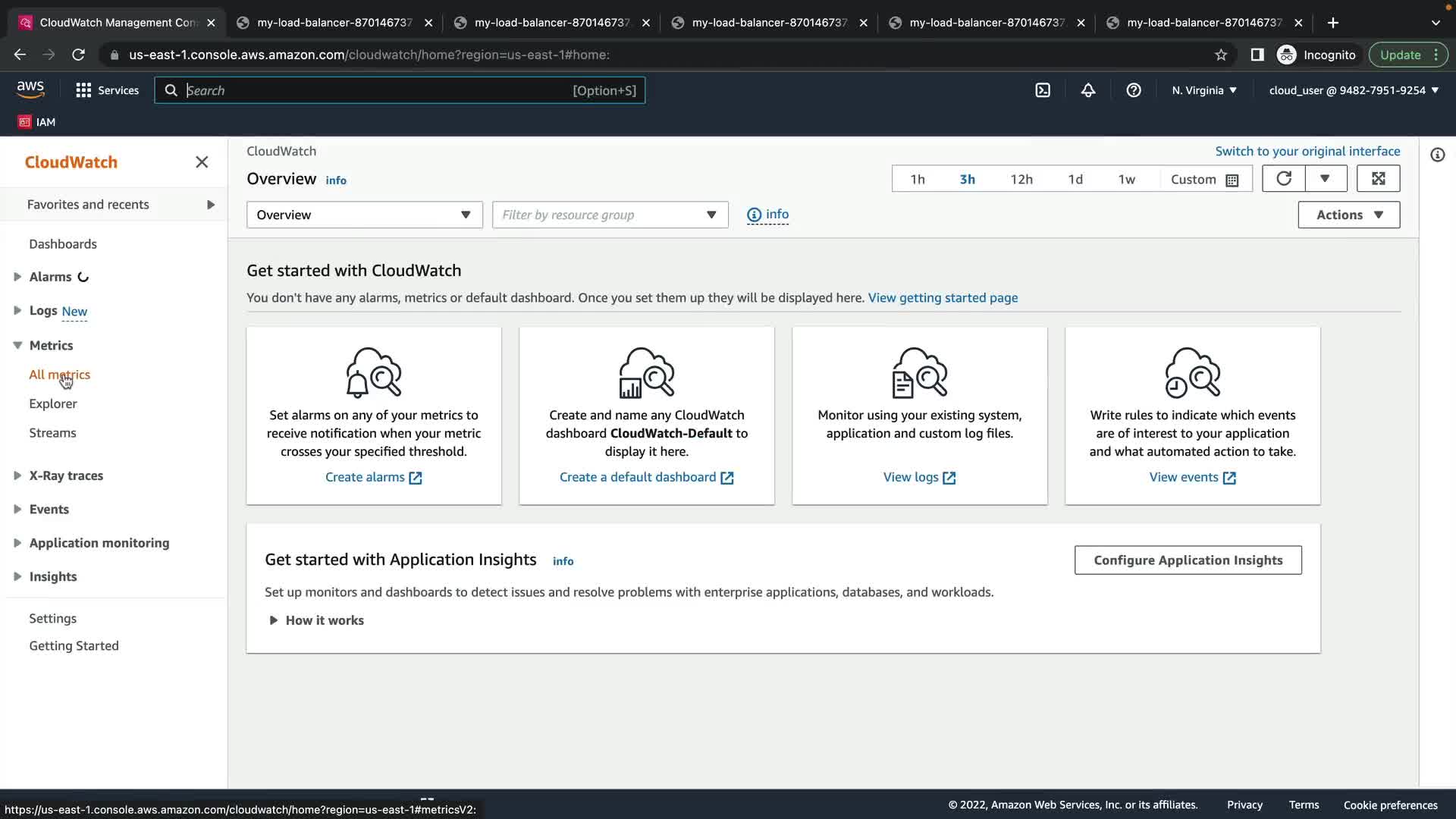Select the 1h time range
Viewport: 1456px width, 819px height.
918,180
